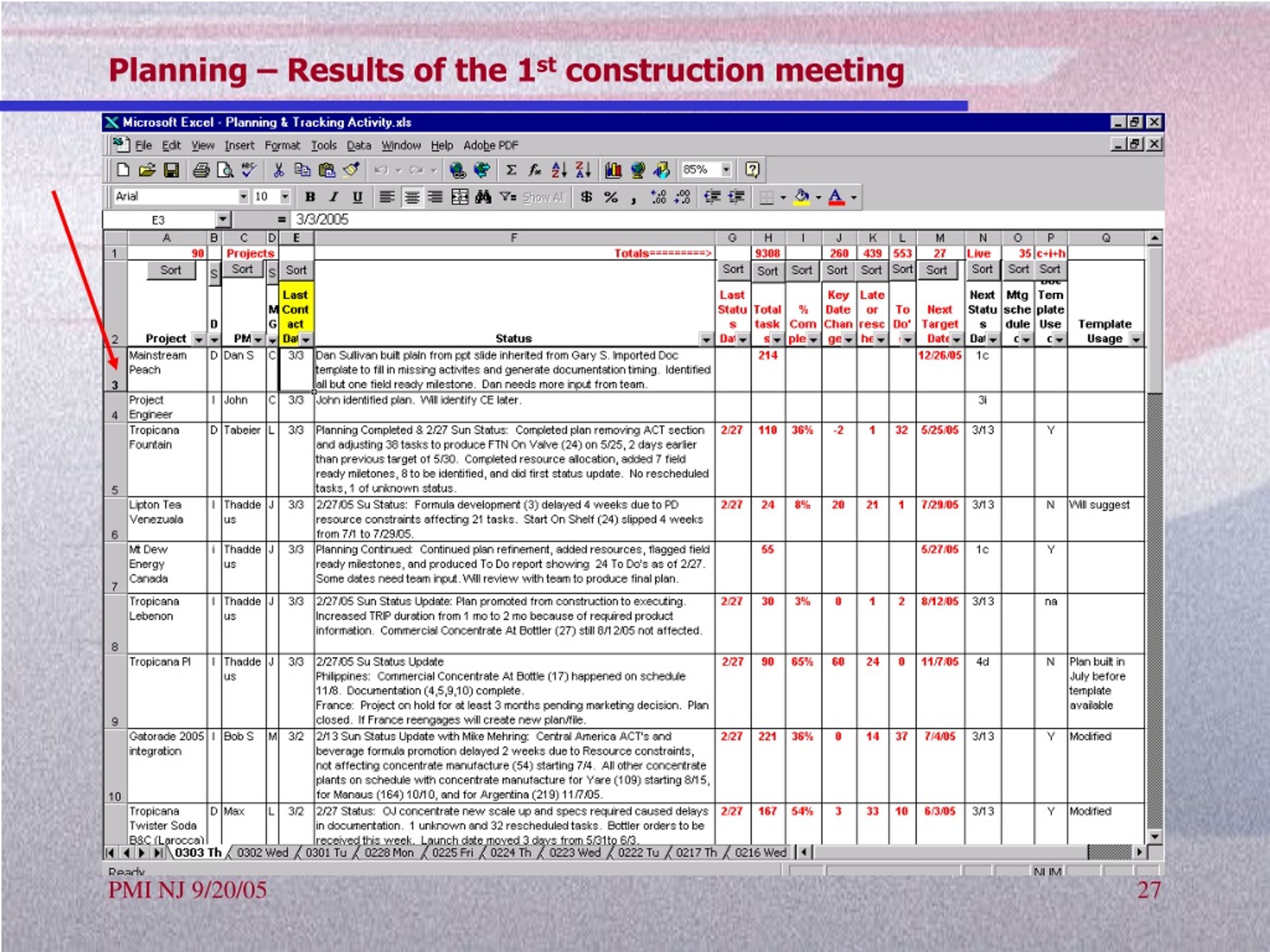Open the Arial font name dropdown

tap(244, 197)
